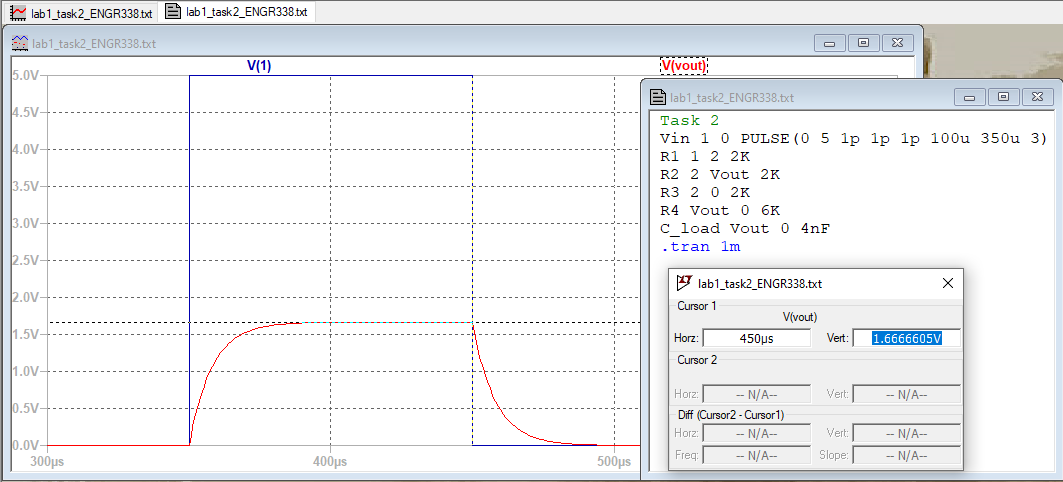The height and width of the screenshot is (482, 1063).
Task: Click the Diff Freq field
Action: click(x=757, y=455)
